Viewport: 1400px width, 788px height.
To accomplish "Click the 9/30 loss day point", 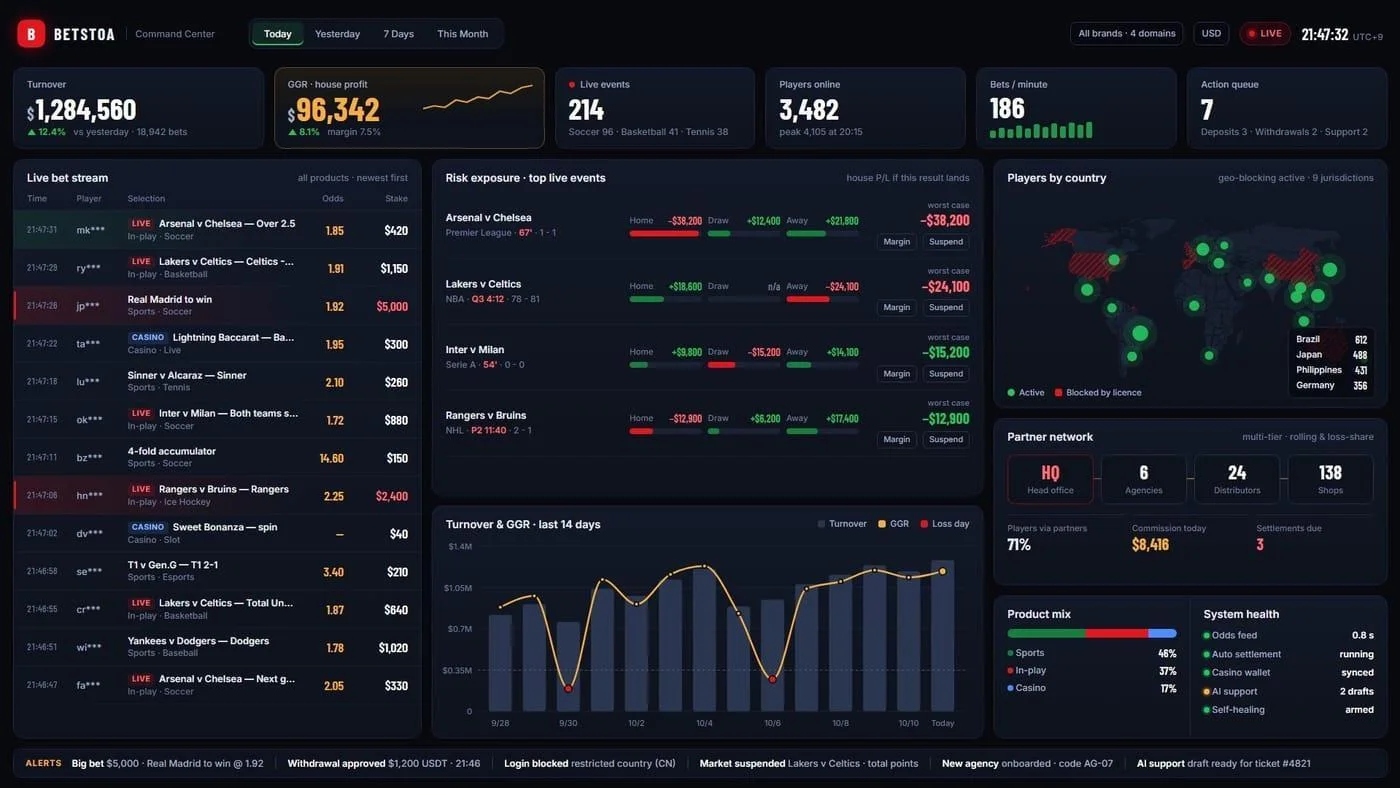I will coord(568,688).
